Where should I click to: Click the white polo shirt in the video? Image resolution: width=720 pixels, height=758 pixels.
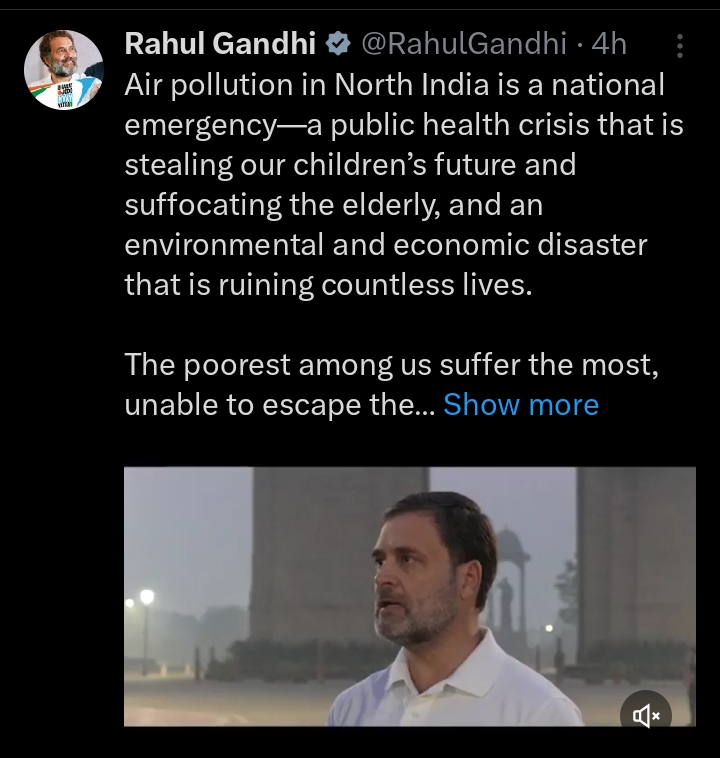click(x=455, y=686)
